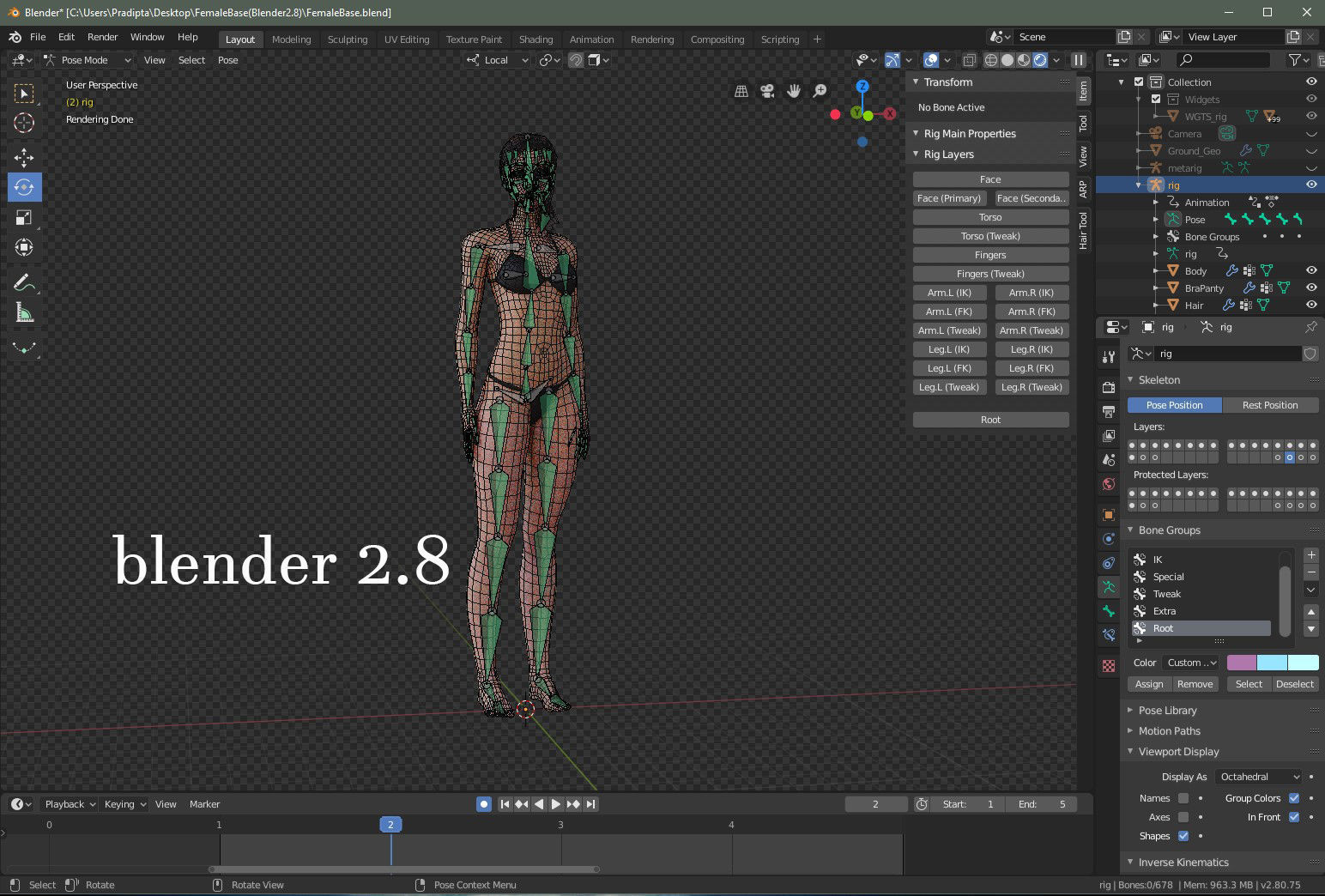Click the Torso rig layer button

[990, 217]
